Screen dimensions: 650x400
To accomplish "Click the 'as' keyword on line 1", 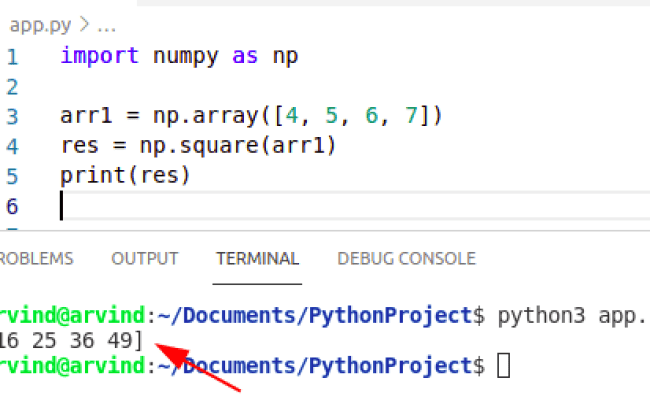I will tap(245, 56).
